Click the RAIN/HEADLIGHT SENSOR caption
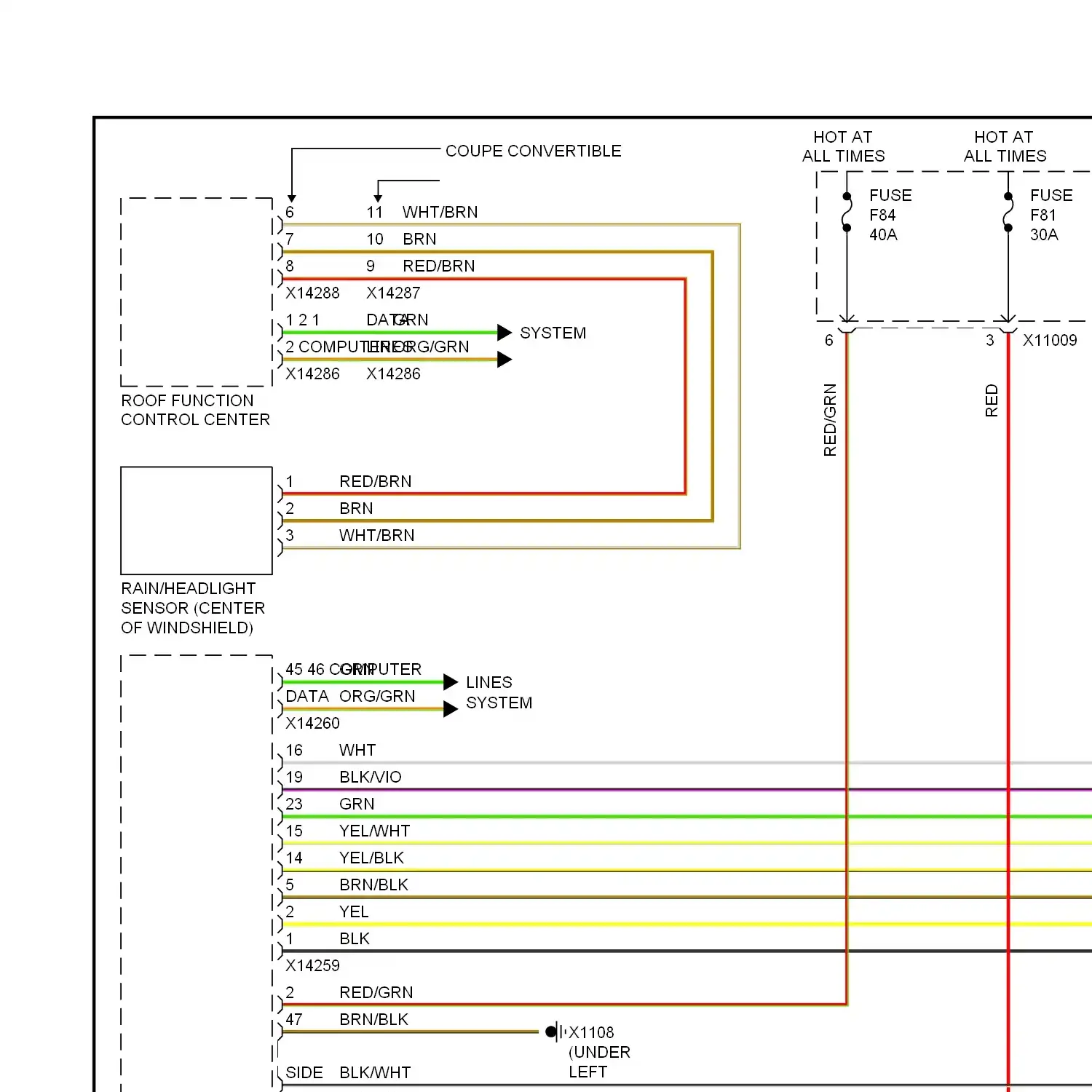 pyautogui.click(x=193, y=608)
